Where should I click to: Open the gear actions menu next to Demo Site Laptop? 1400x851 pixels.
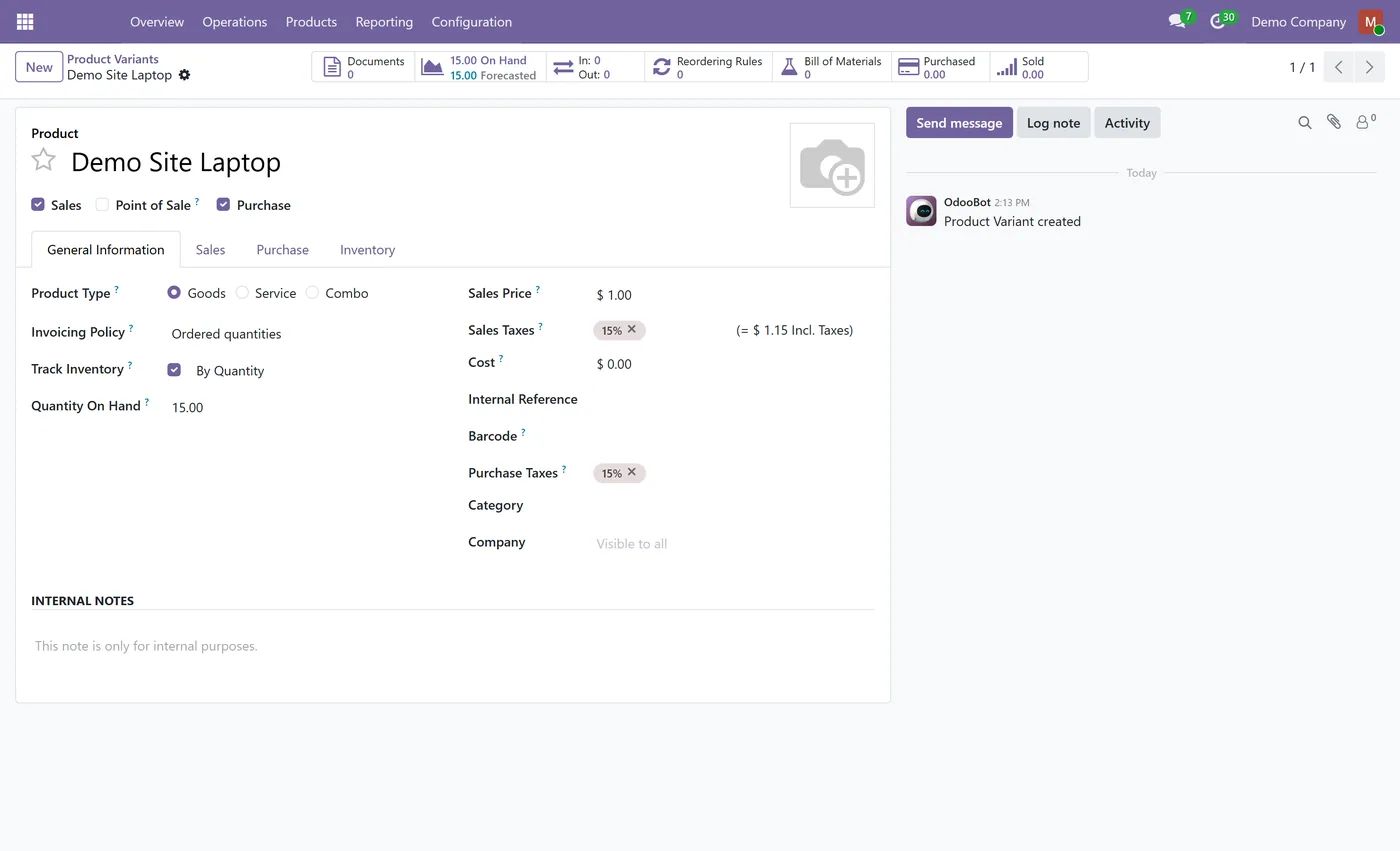pos(184,75)
